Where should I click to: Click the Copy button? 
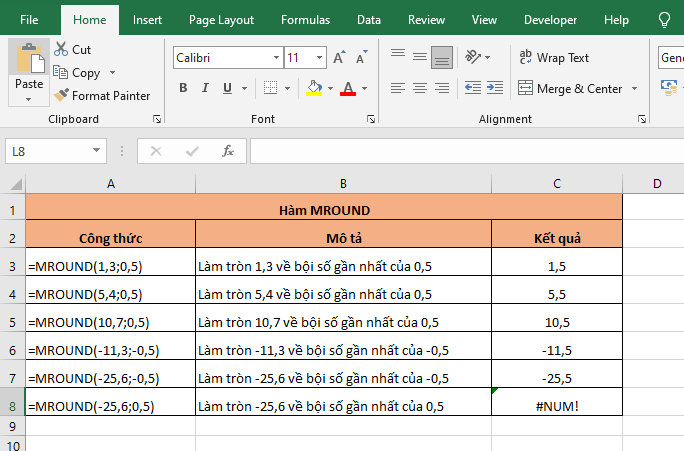pyautogui.click(x=78, y=72)
